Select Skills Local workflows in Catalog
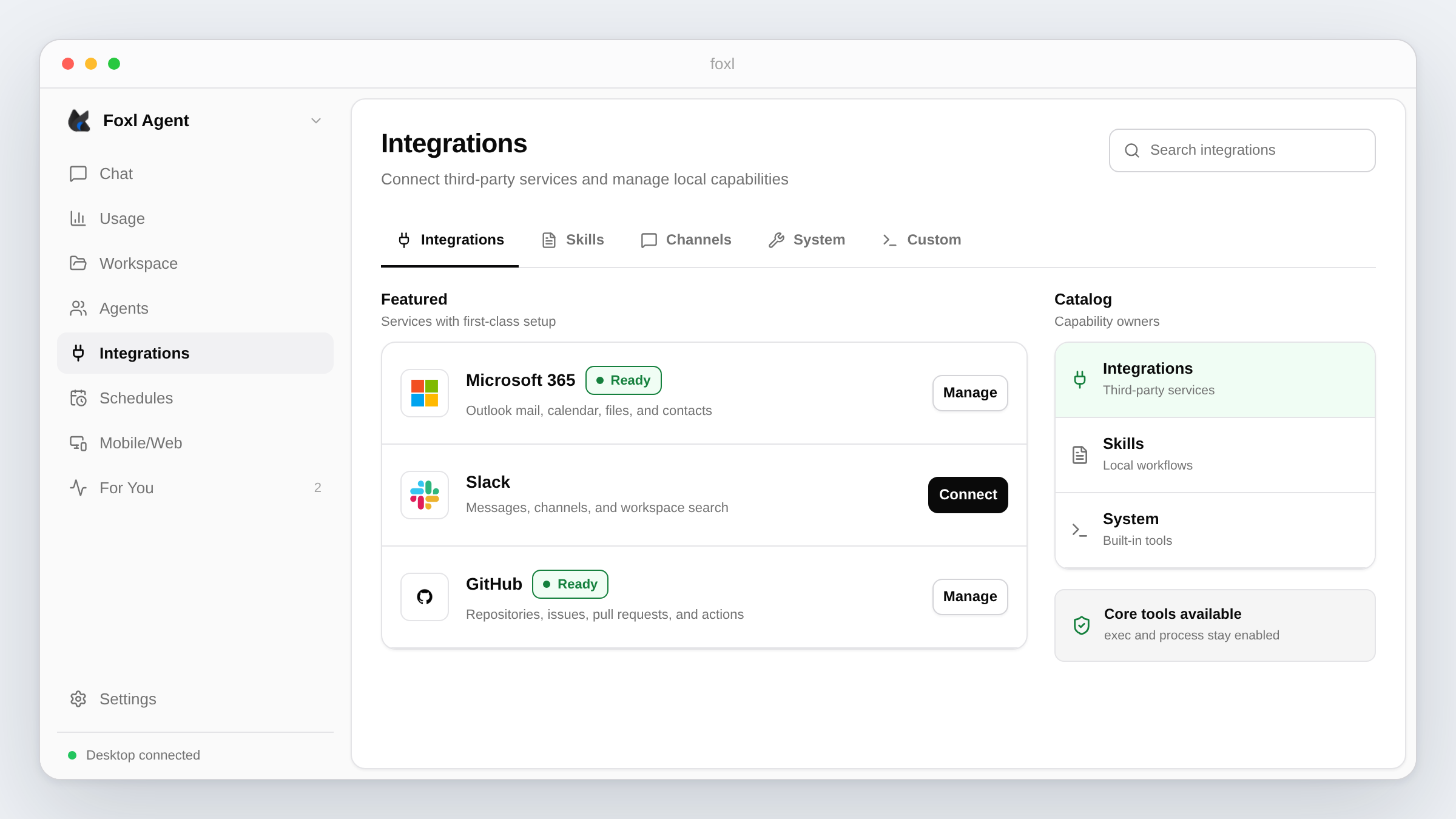The width and height of the screenshot is (1456, 819). [x=1215, y=455]
